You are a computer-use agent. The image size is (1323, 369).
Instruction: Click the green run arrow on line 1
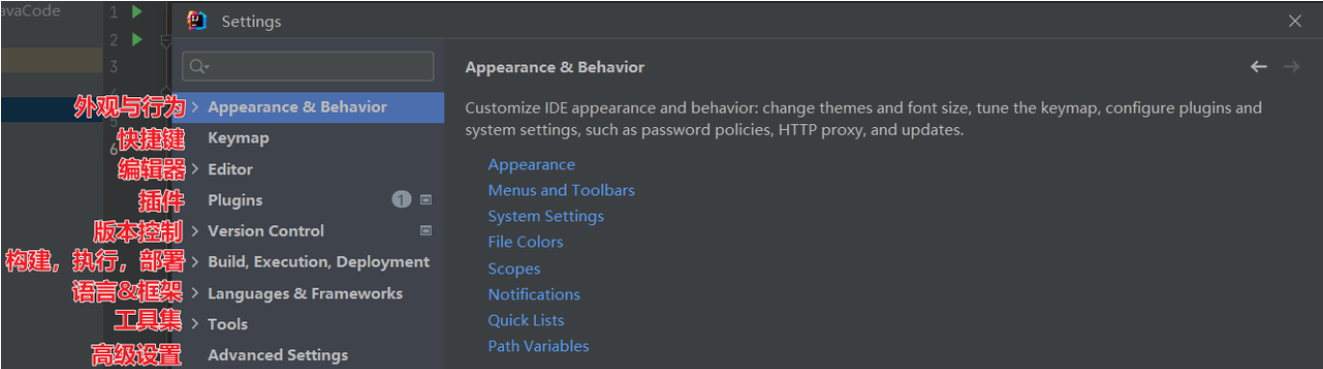click(137, 12)
